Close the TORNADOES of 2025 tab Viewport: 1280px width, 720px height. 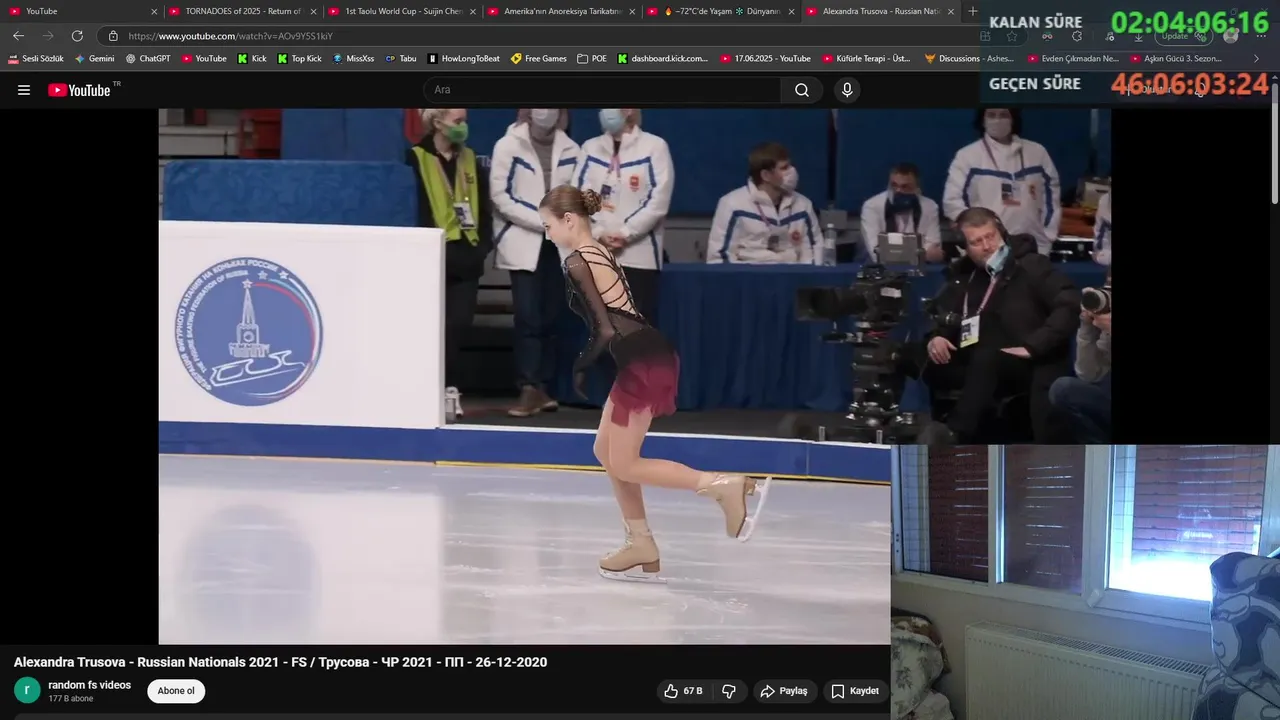(x=313, y=12)
